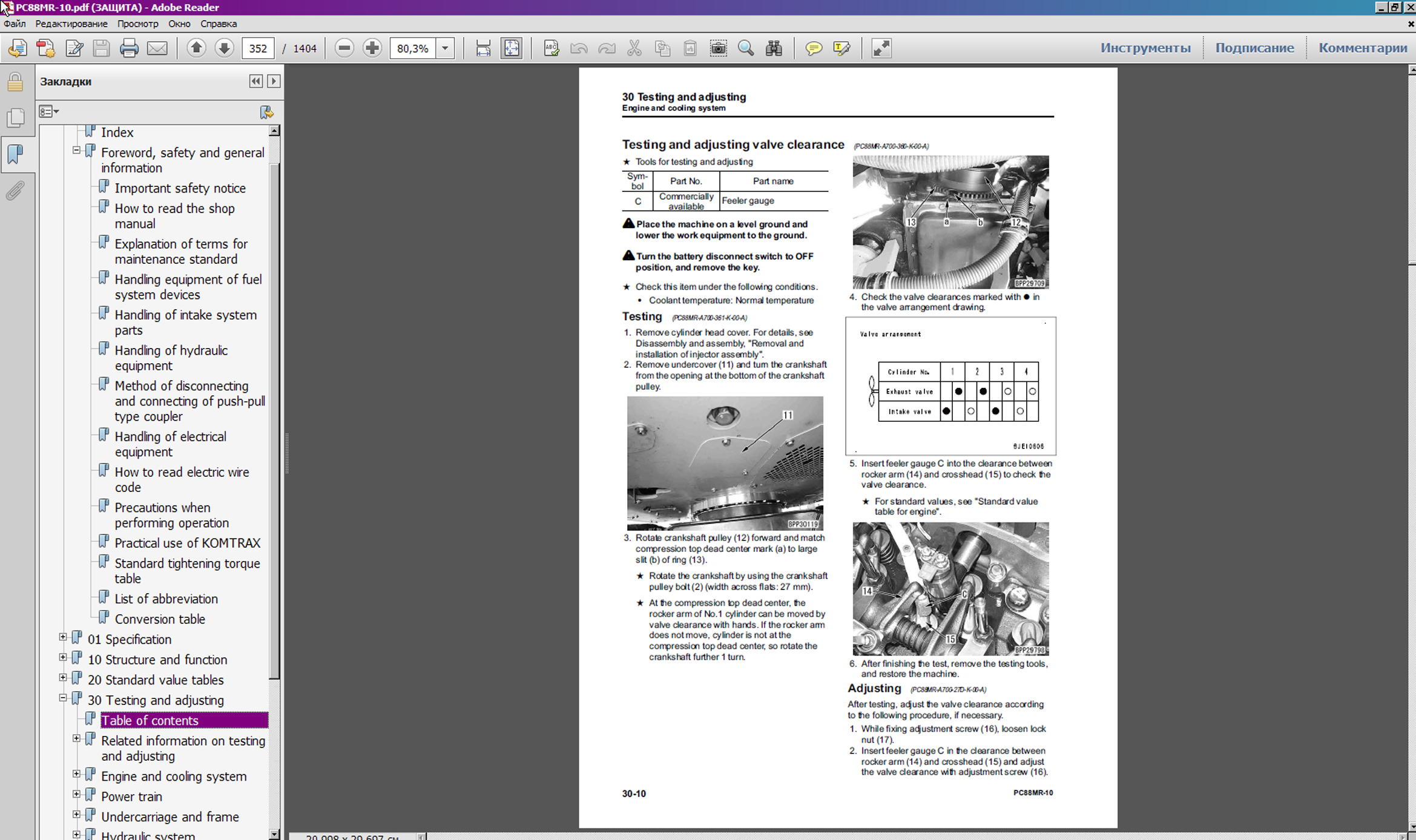Collapse the 30 Testing and adjusting bookmark
This screenshot has height=840, width=1416.
pyautogui.click(x=63, y=698)
